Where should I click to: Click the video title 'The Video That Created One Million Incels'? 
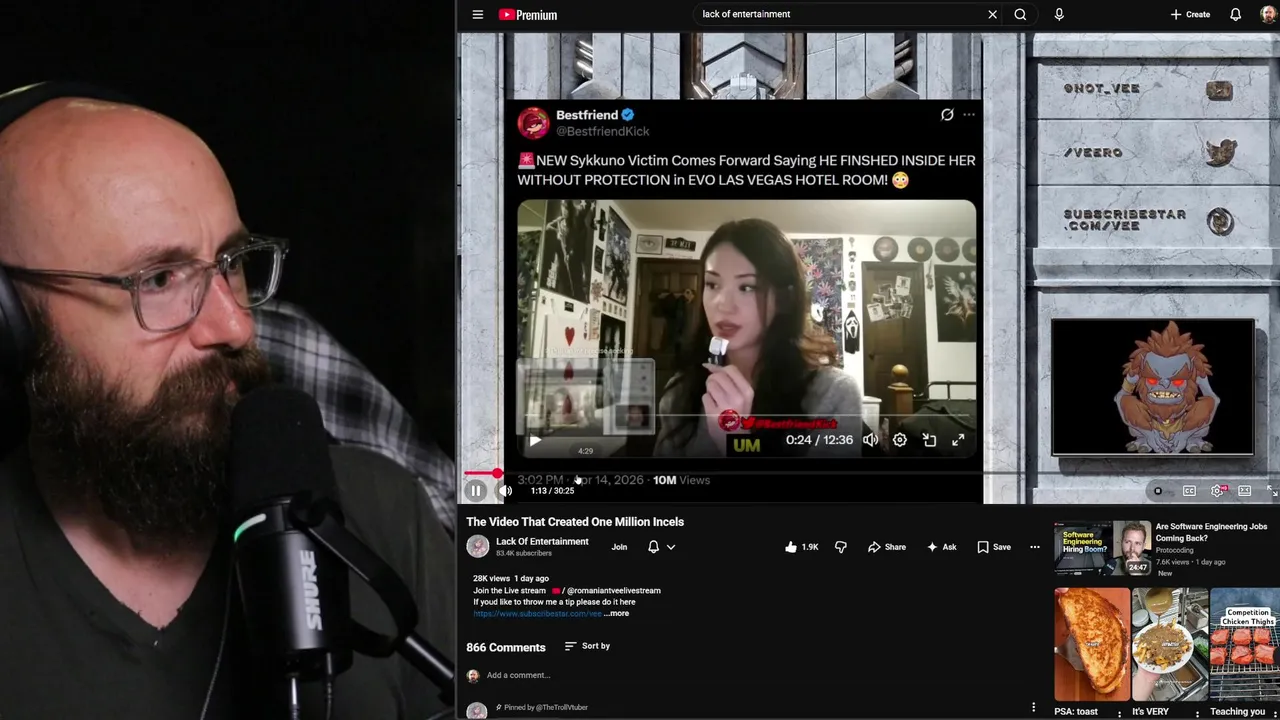[x=575, y=522]
